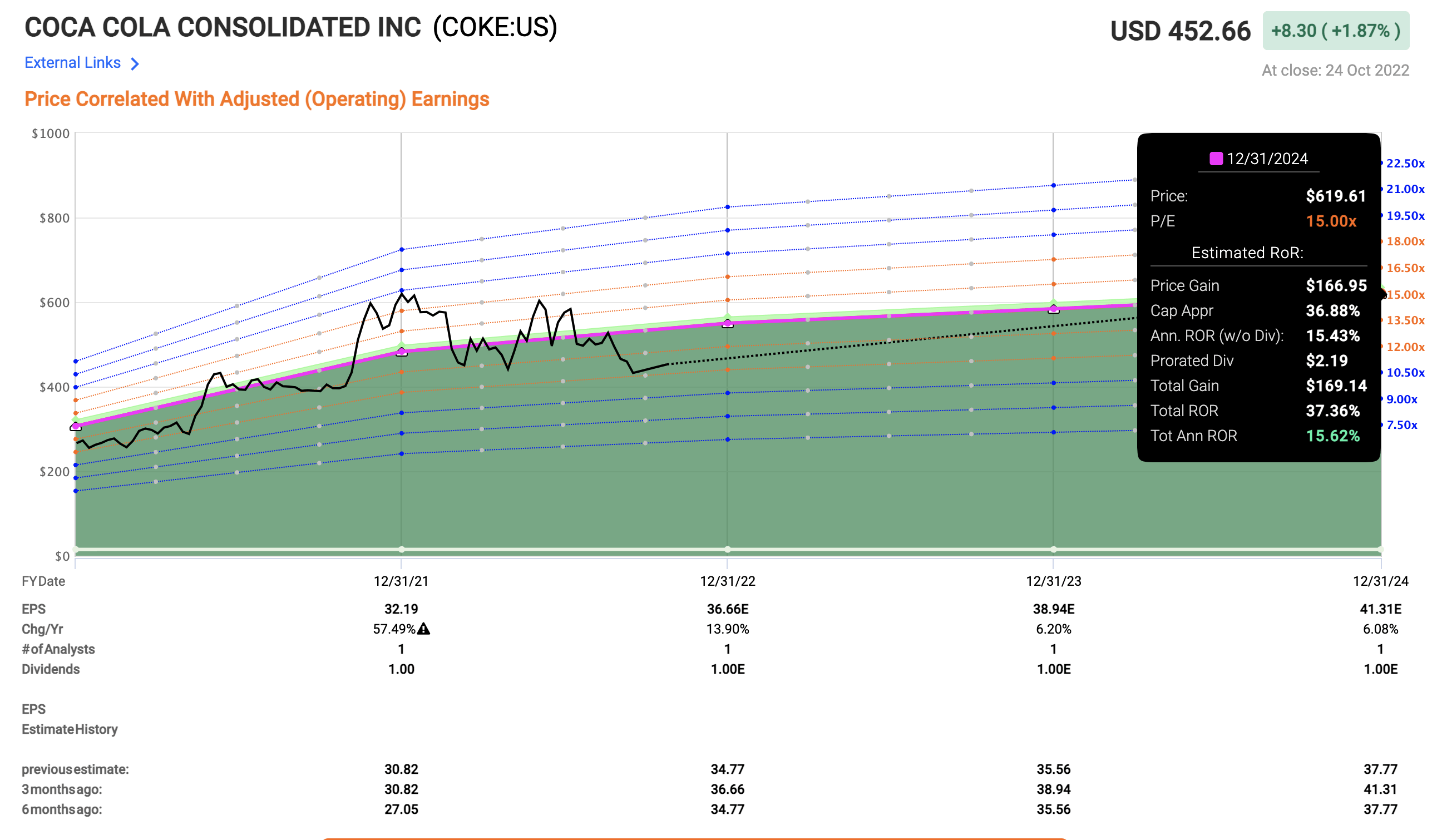The width and height of the screenshot is (1432, 840).
Task: Click the 12/31/22 fiscal year date label
Action: coord(727,581)
